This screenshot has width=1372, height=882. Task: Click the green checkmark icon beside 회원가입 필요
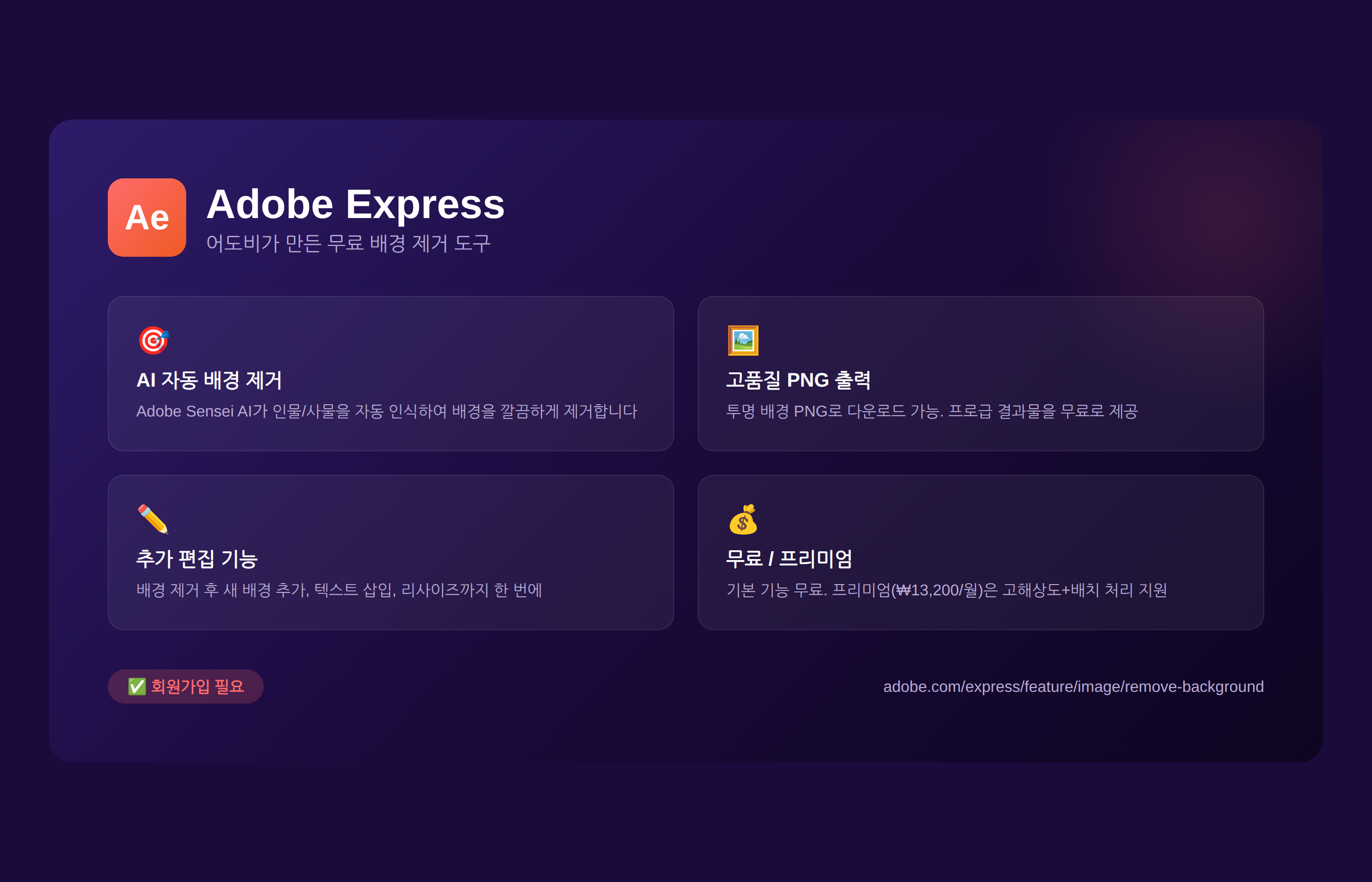tap(137, 686)
